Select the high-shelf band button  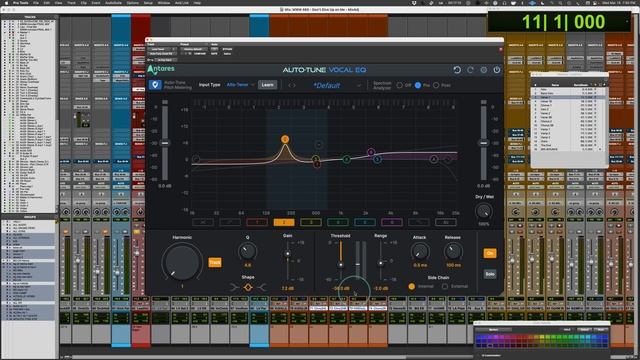point(418,222)
